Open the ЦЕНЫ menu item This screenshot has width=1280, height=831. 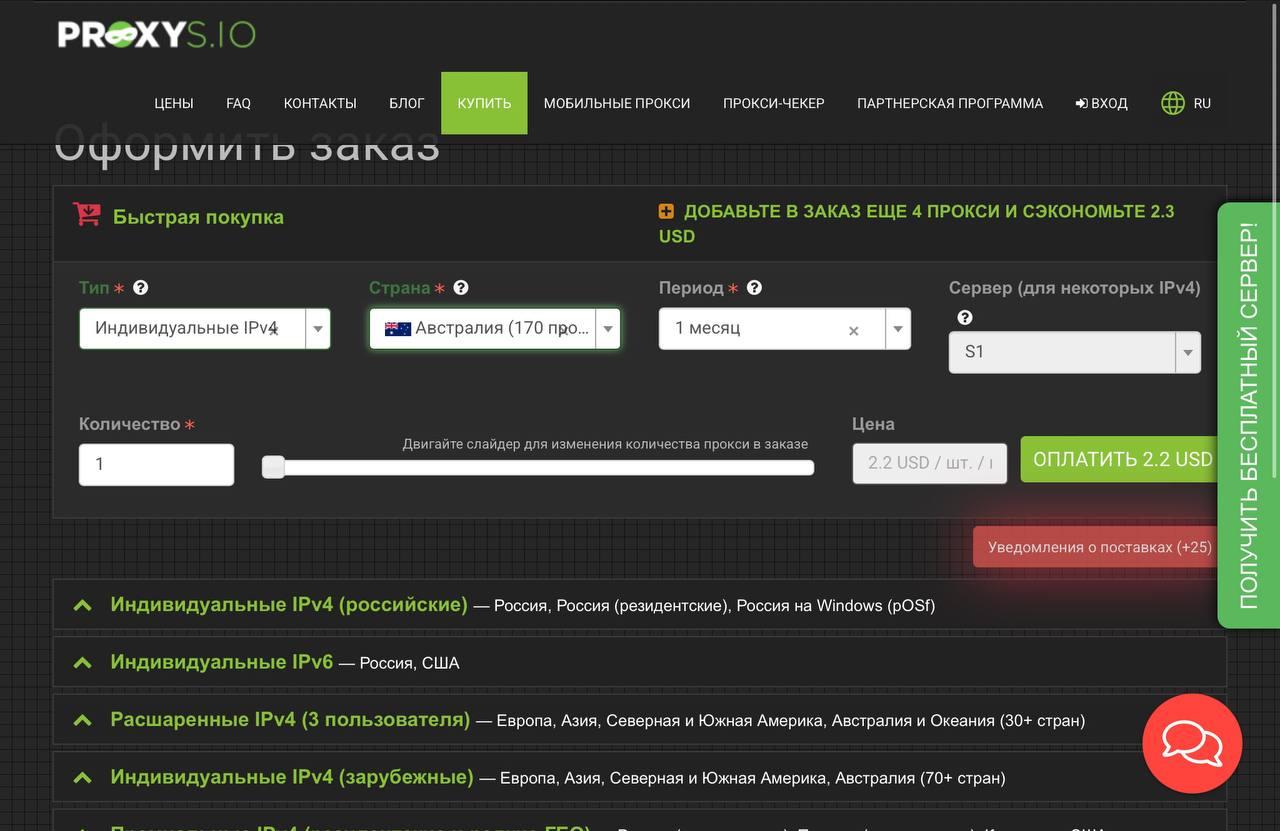point(174,103)
